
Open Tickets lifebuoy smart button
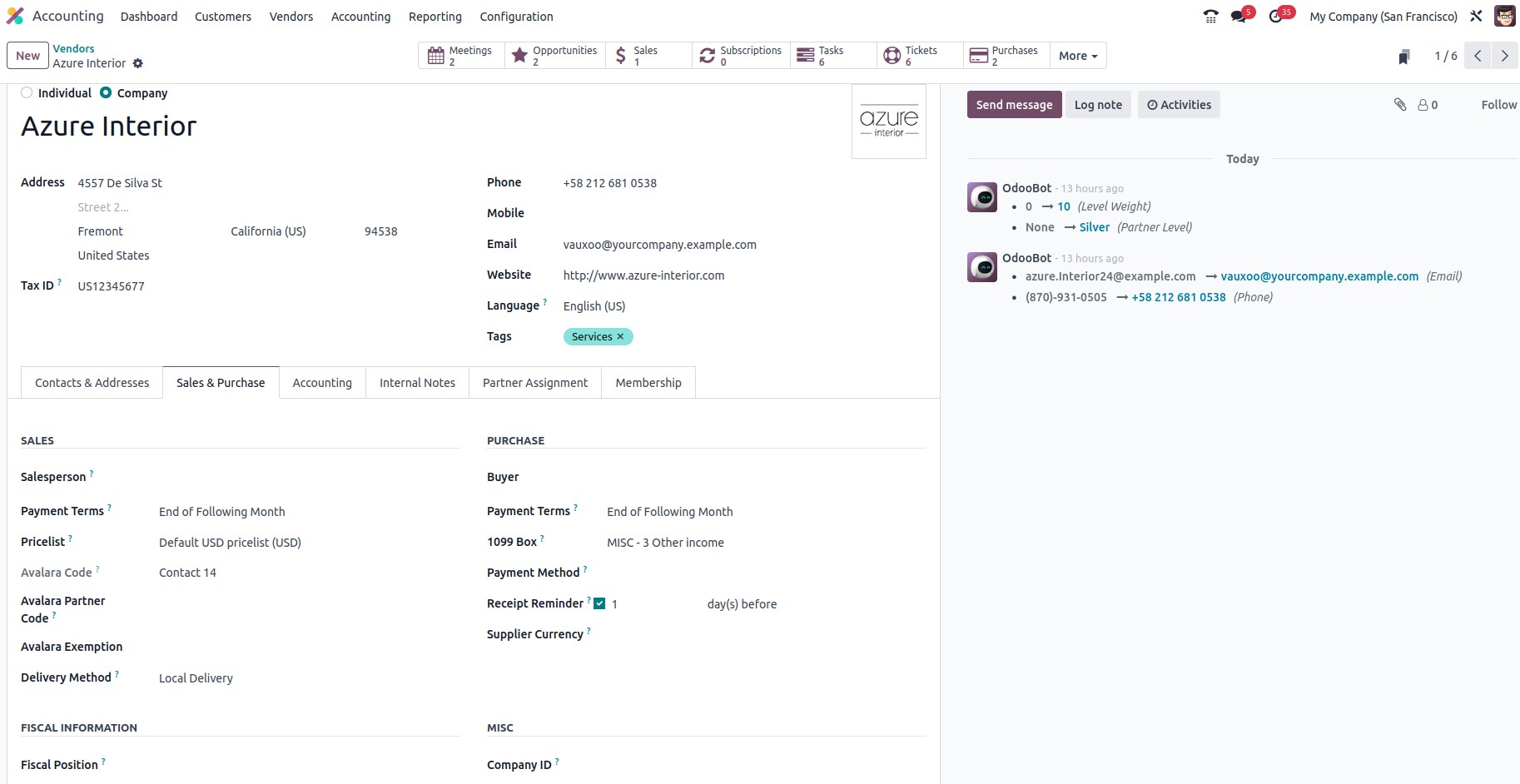point(920,56)
